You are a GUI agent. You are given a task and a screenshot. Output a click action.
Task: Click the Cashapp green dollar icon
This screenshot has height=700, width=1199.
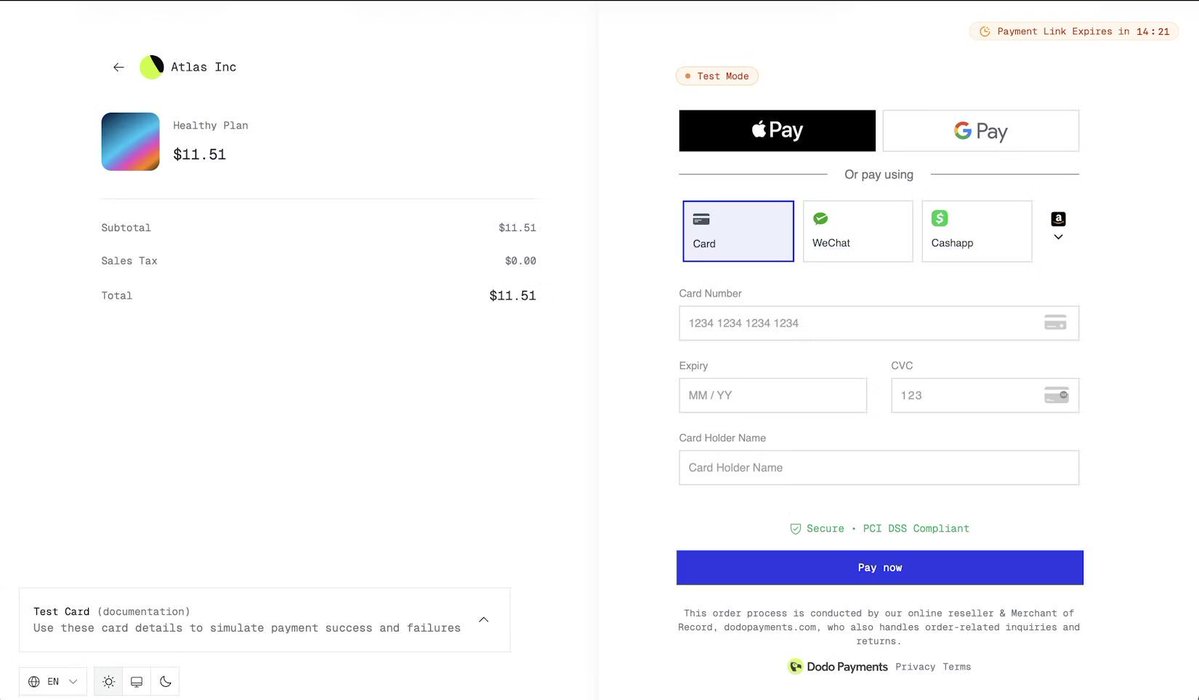[940, 218]
